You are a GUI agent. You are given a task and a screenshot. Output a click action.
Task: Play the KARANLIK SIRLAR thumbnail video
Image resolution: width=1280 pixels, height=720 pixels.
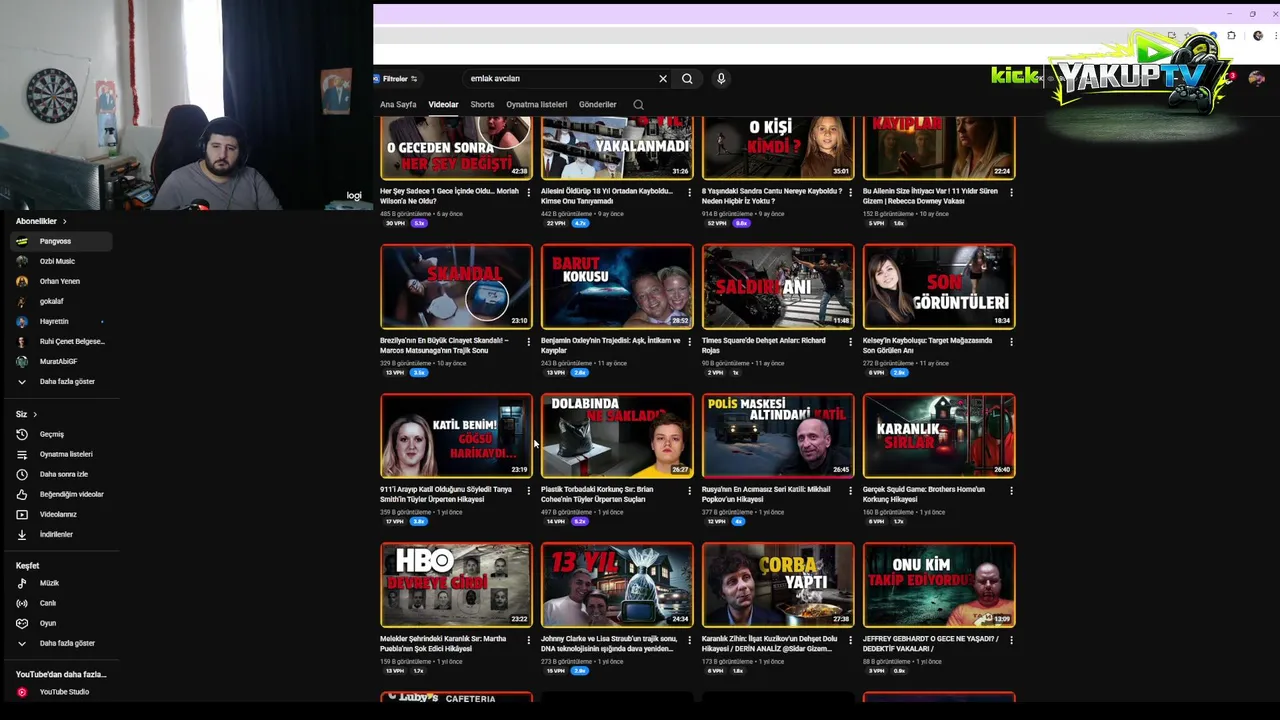tap(939, 436)
